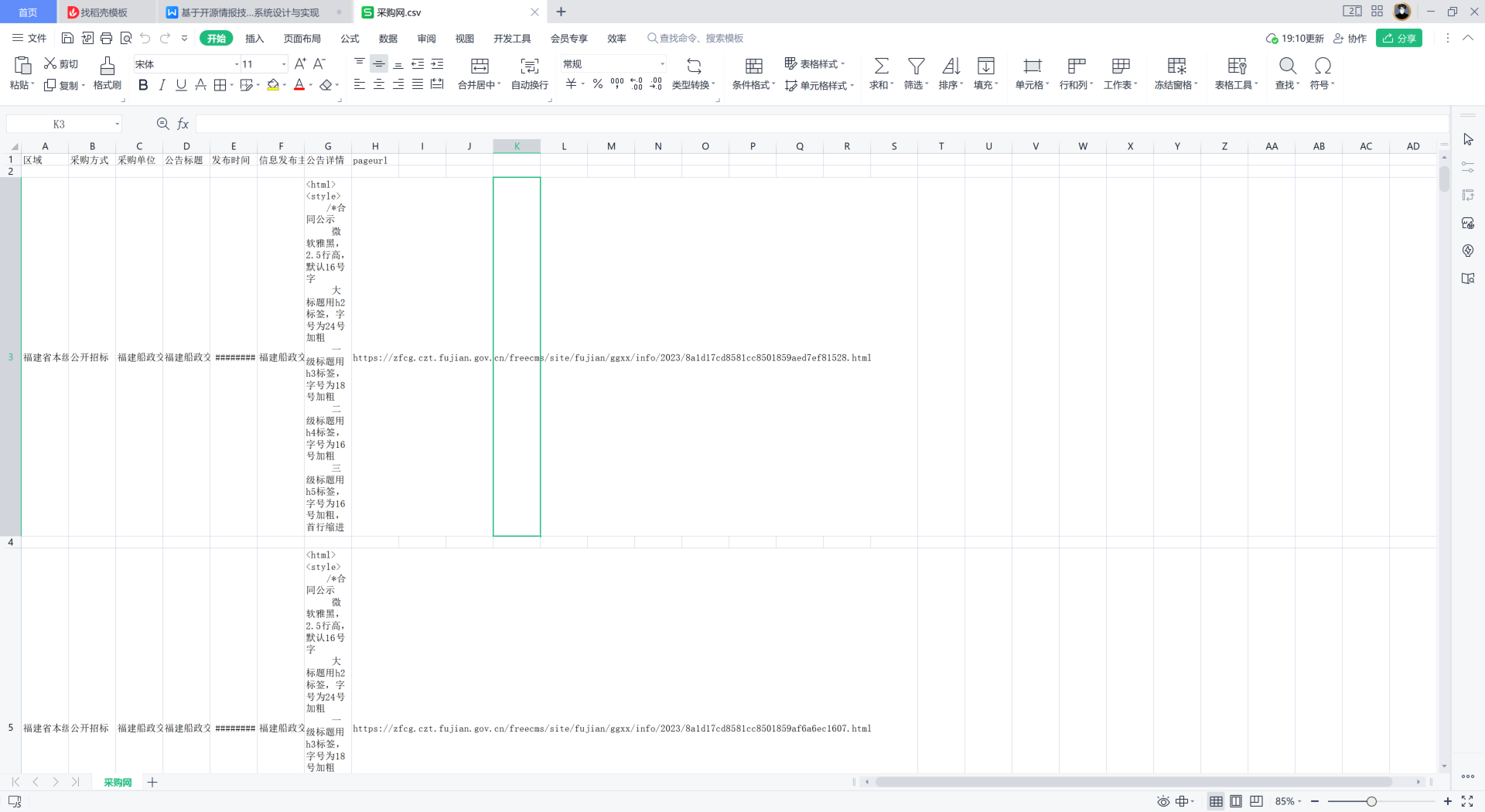Viewport: 1485px width, 812px height.
Task: Switch to the 插入 tab
Action: point(254,38)
